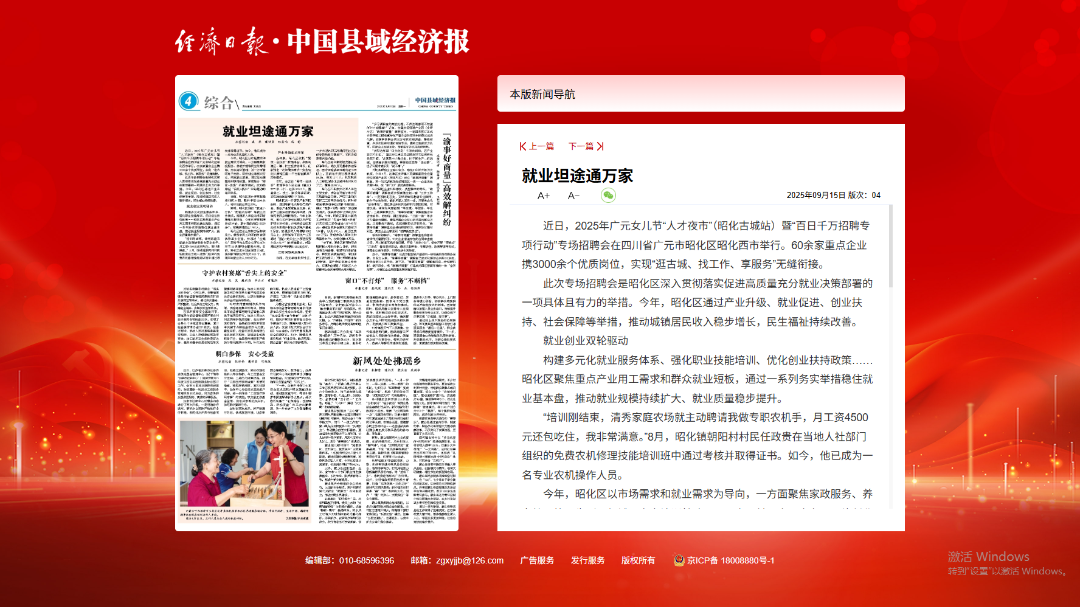Viewport: 1080px width, 607px height.
Task: Open the 版权所有 footer link
Action: pos(638,561)
